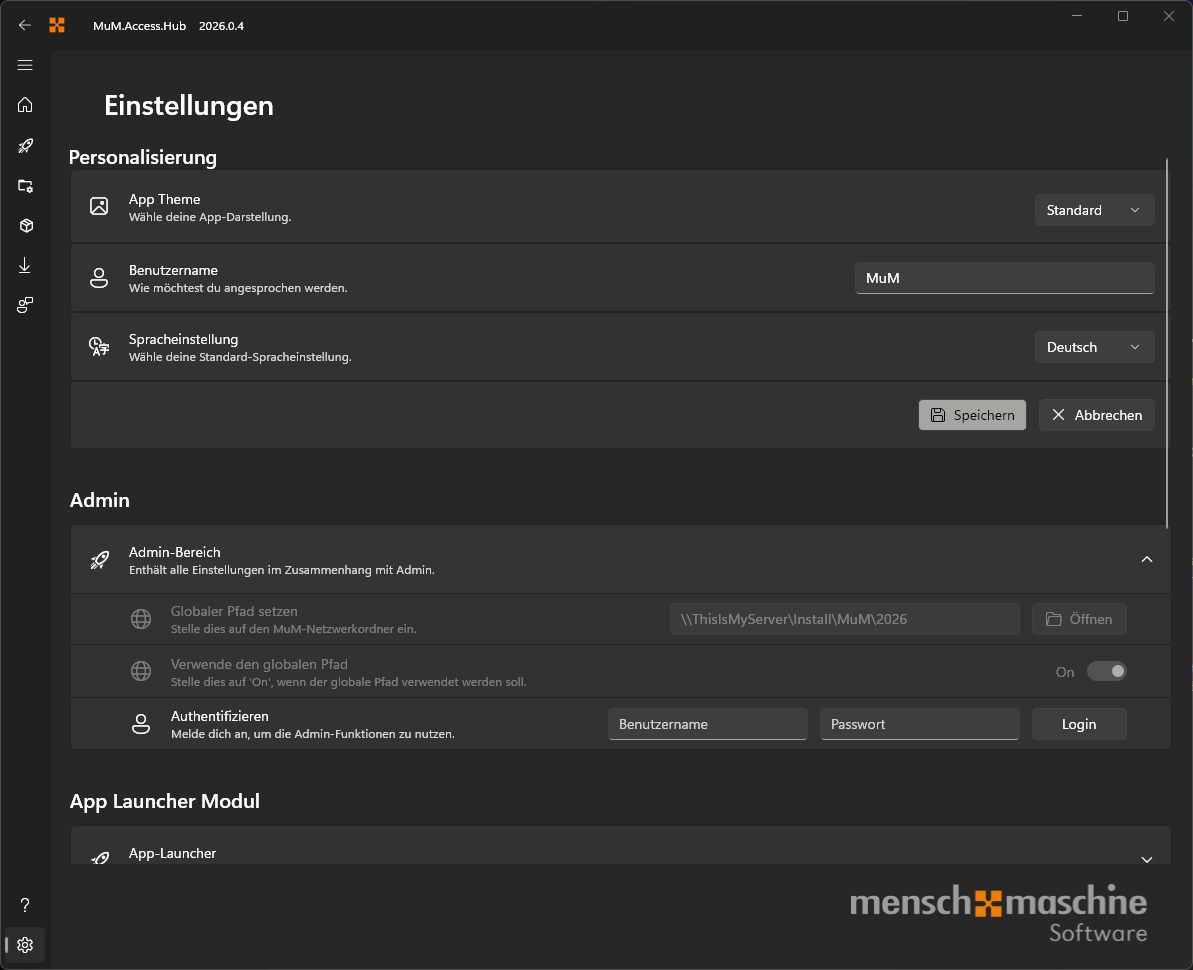Open the hamburger navigation menu
The width and height of the screenshot is (1193, 970).
pyautogui.click(x=25, y=65)
